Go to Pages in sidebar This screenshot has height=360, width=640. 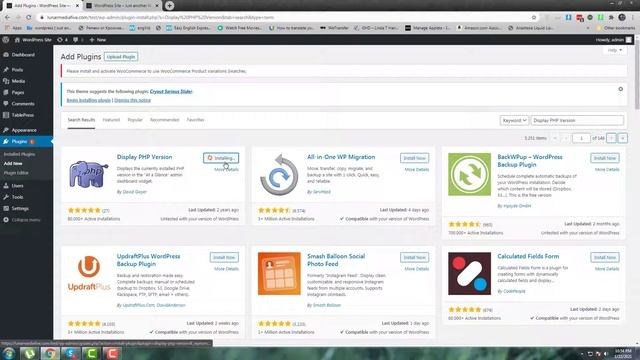pyautogui.click(x=18, y=93)
